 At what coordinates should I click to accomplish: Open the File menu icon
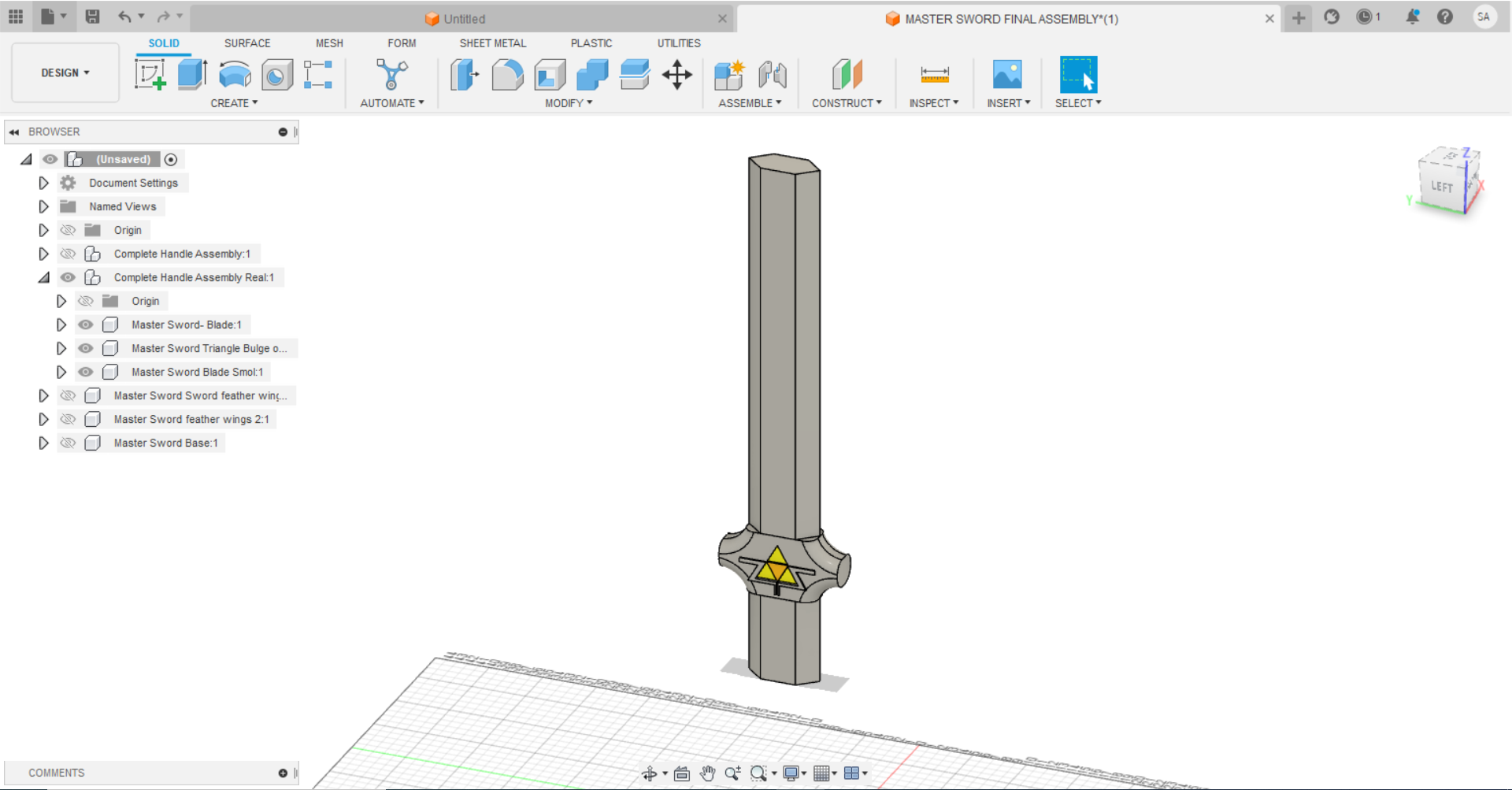click(48, 17)
